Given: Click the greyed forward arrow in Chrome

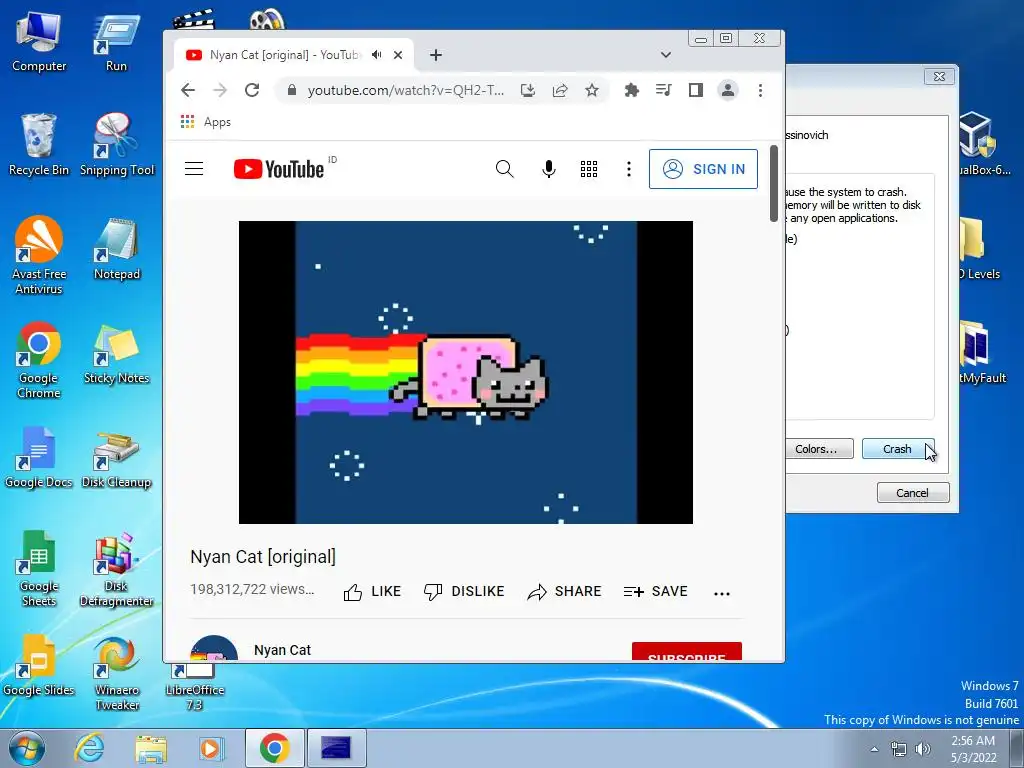Looking at the screenshot, I should [x=220, y=90].
